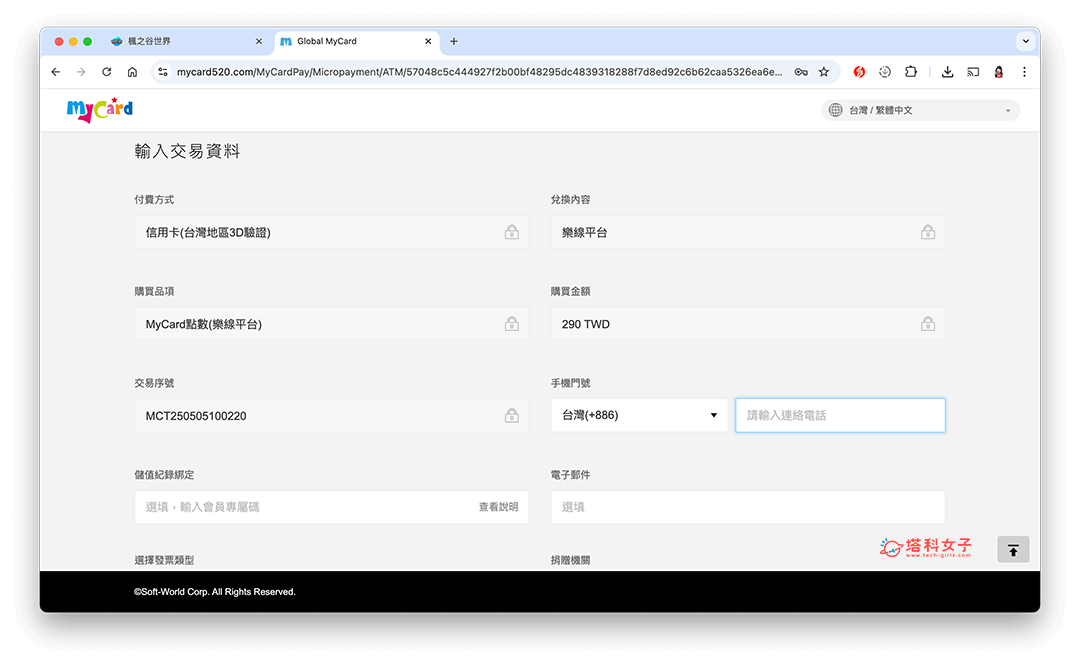This screenshot has height=665, width=1080.
Task: Close the 楓之谷世界 tab
Action: coord(259,41)
